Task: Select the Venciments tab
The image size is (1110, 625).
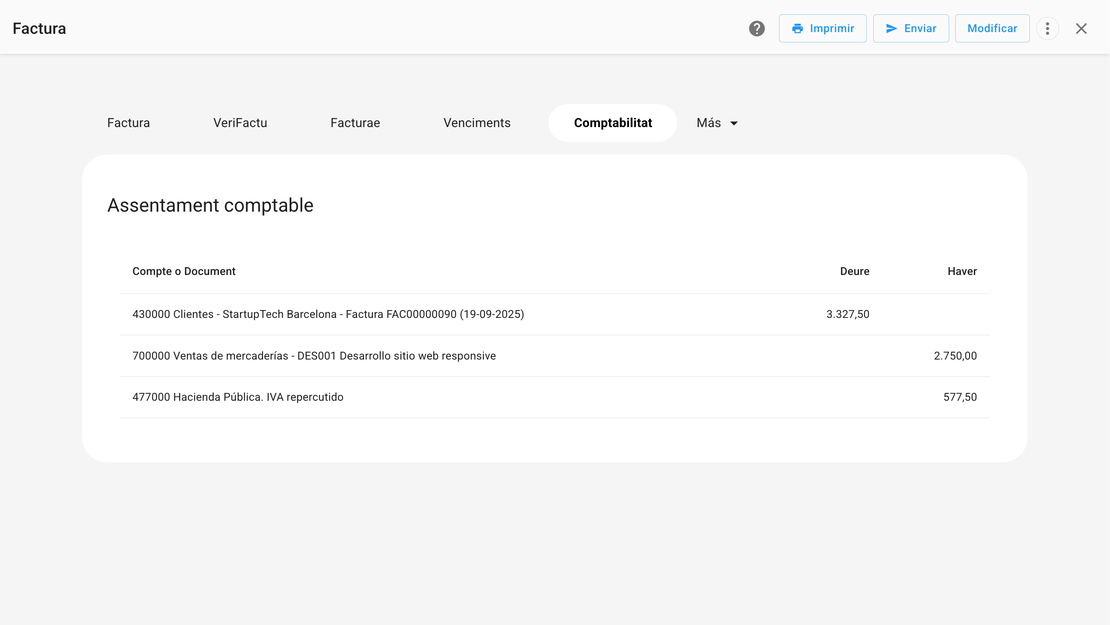Action: 477,123
